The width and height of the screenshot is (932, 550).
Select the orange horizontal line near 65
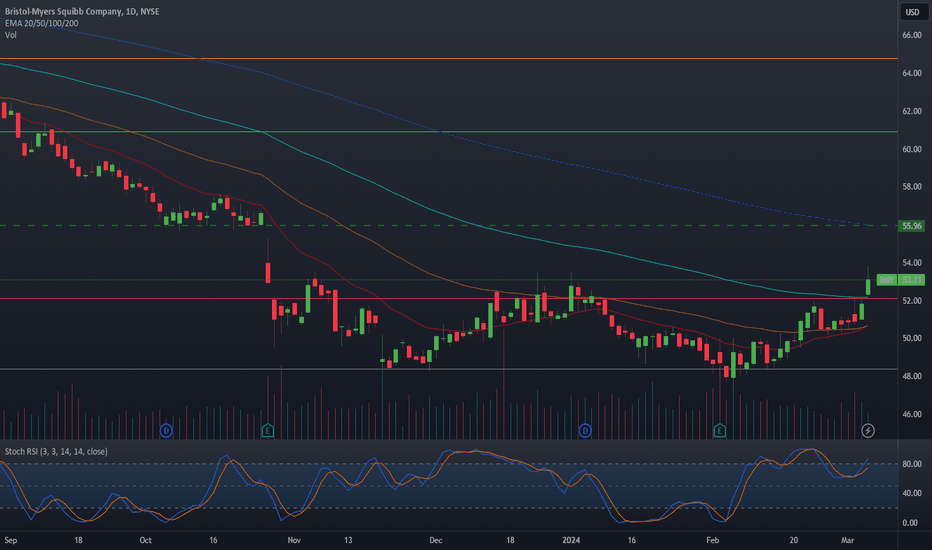[x=449, y=59]
